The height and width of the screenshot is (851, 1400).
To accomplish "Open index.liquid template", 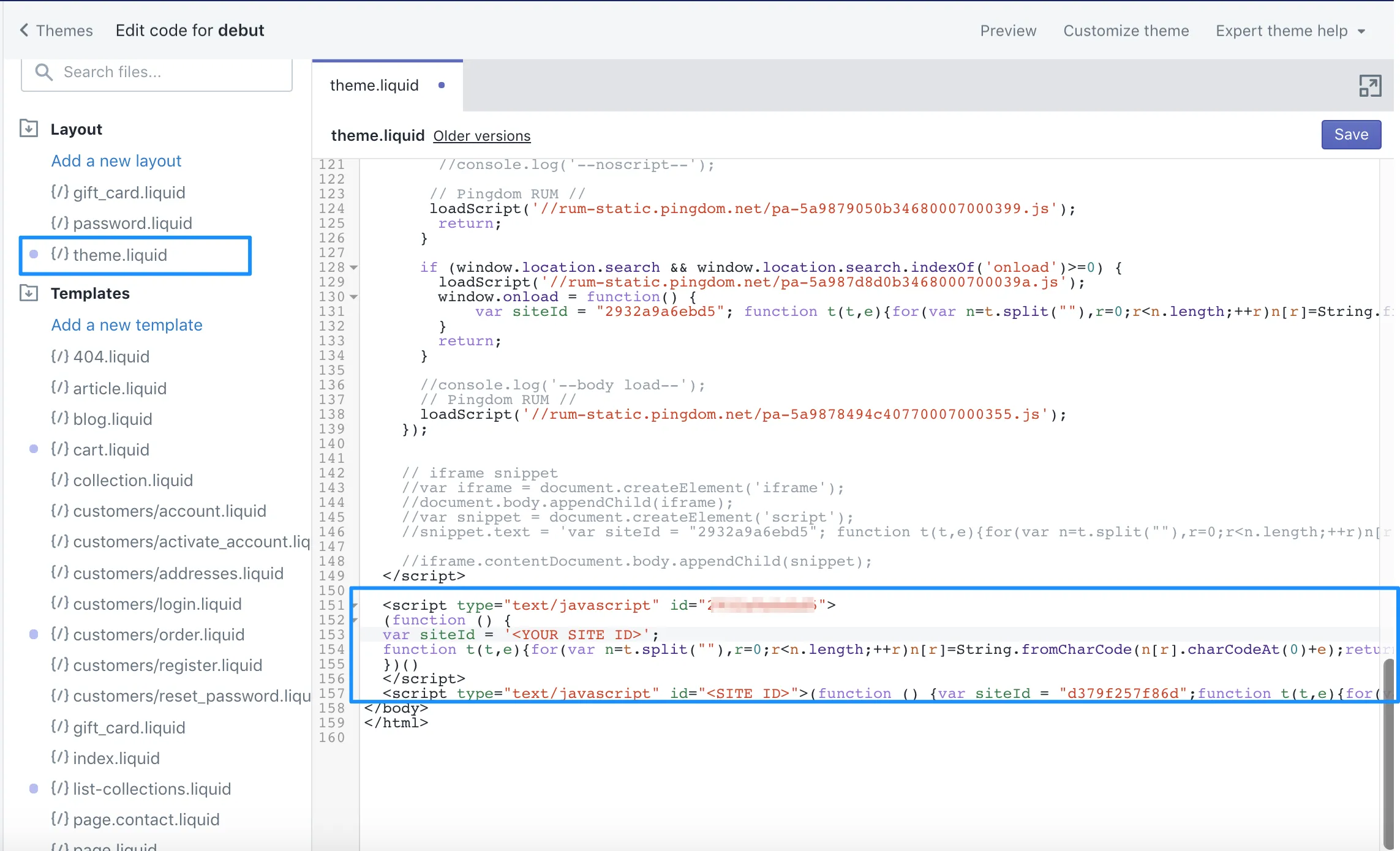I will point(116,759).
